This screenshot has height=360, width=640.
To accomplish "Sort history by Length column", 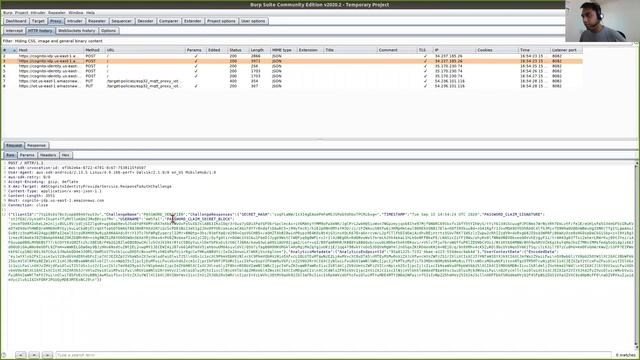I will (259, 50).
